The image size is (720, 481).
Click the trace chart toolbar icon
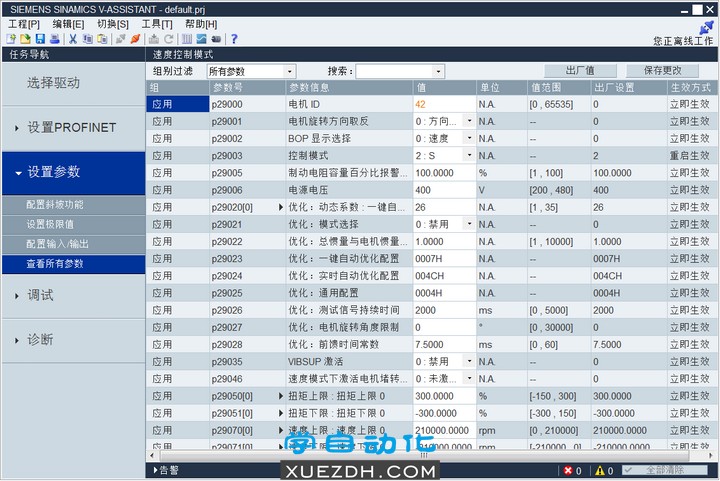click(x=201, y=39)
